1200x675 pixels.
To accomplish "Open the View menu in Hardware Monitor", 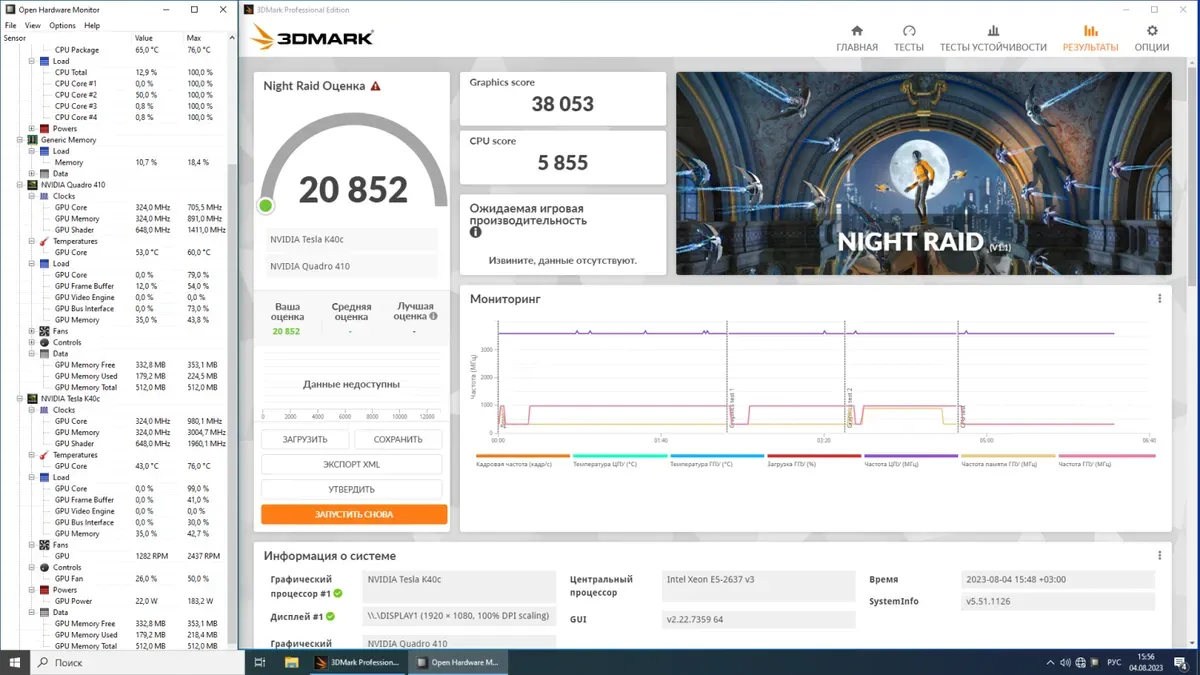I will (33, 25).
